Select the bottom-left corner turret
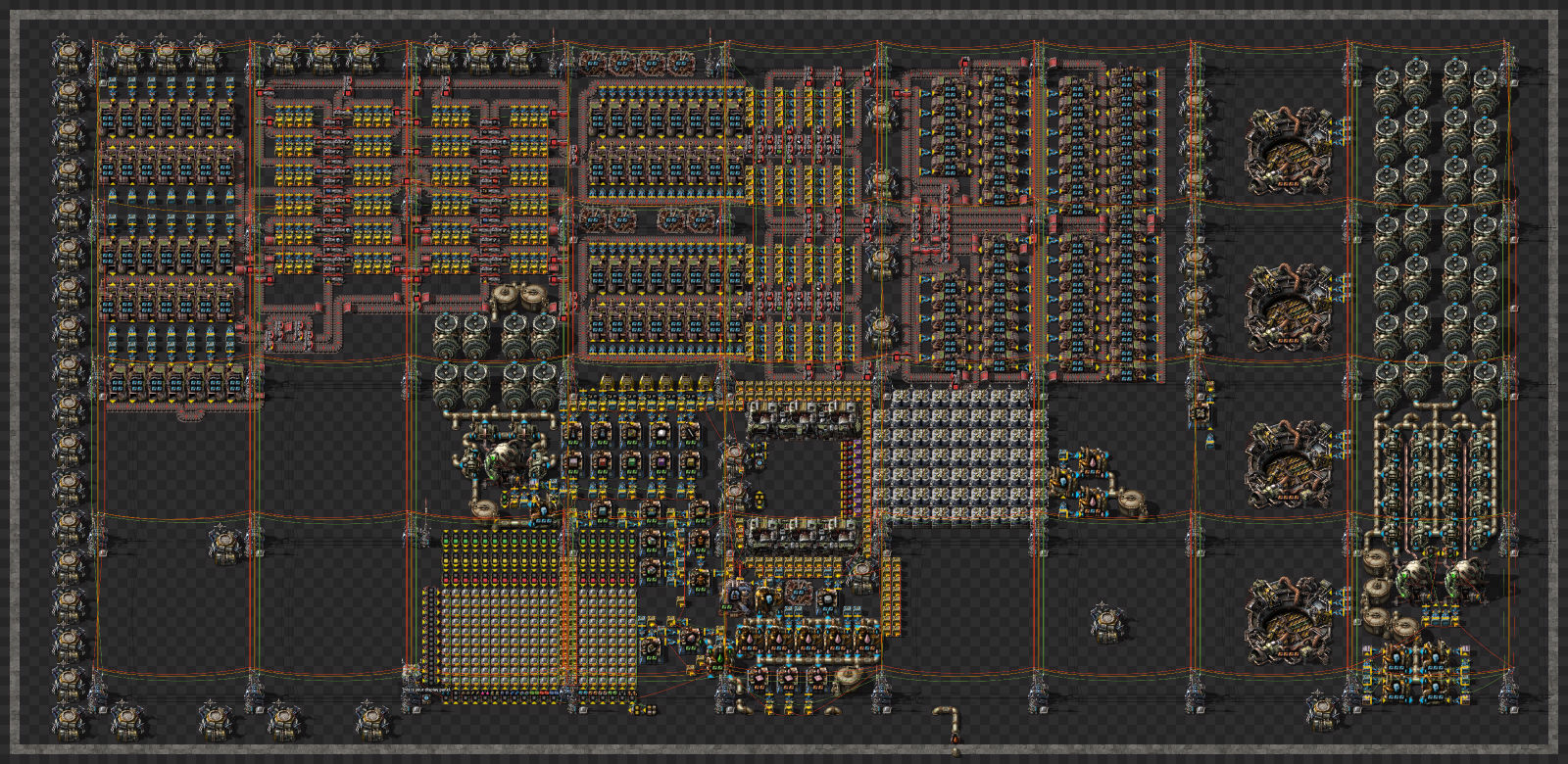Viewport: 1568px width, 764px height. point(69,723)
